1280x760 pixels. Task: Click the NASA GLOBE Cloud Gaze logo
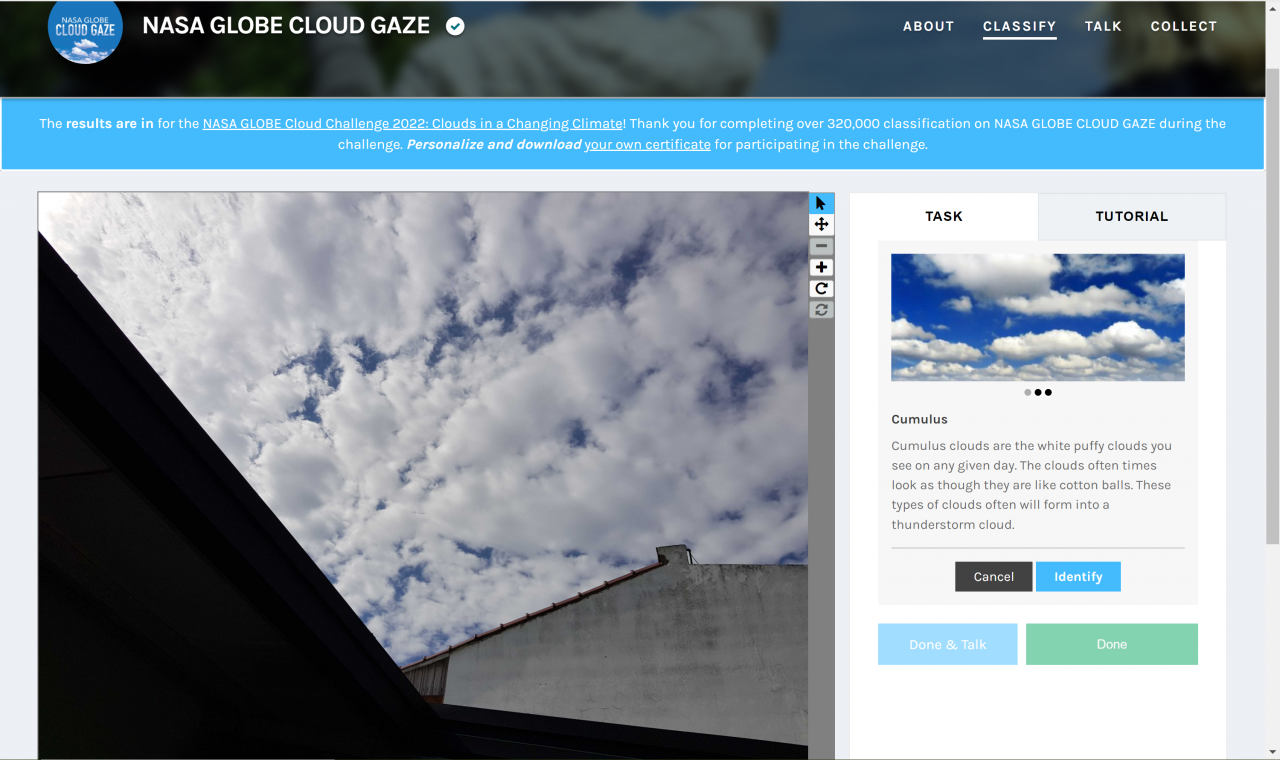86,28
